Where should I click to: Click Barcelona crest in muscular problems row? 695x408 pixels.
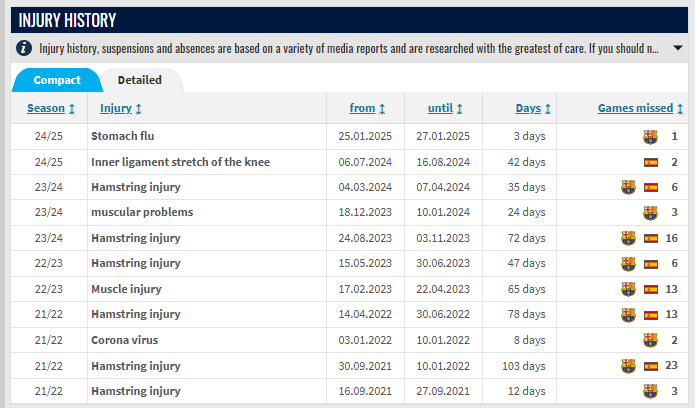650,213
